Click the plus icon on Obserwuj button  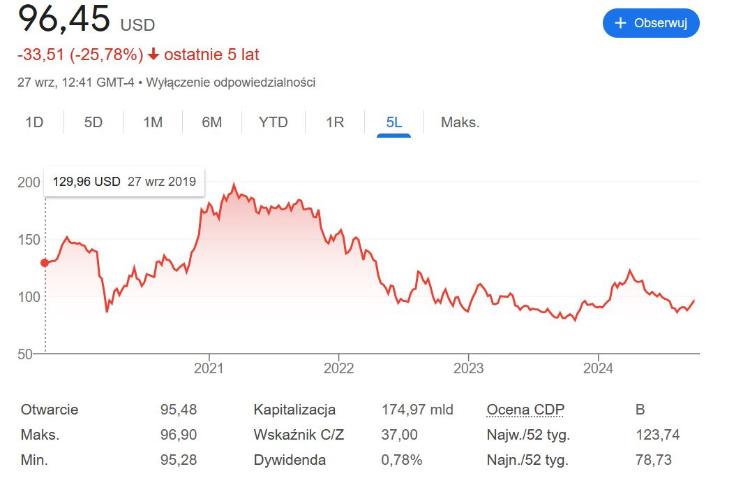[x=620, y=23]
